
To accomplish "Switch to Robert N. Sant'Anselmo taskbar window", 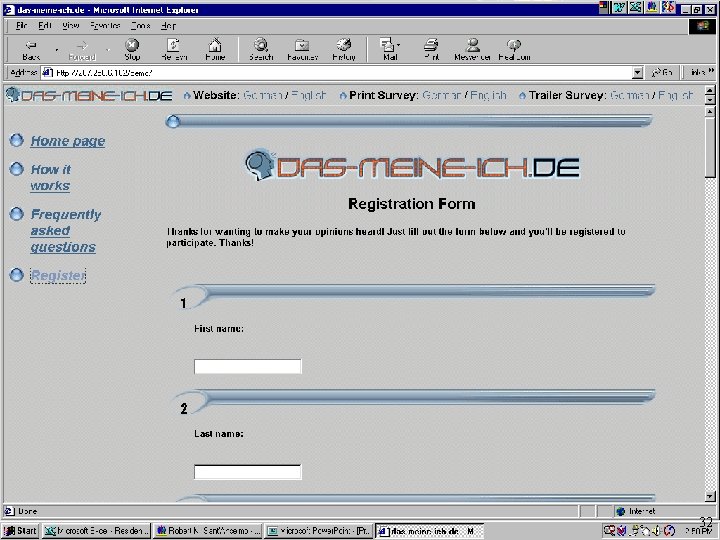I will (208, 531).
